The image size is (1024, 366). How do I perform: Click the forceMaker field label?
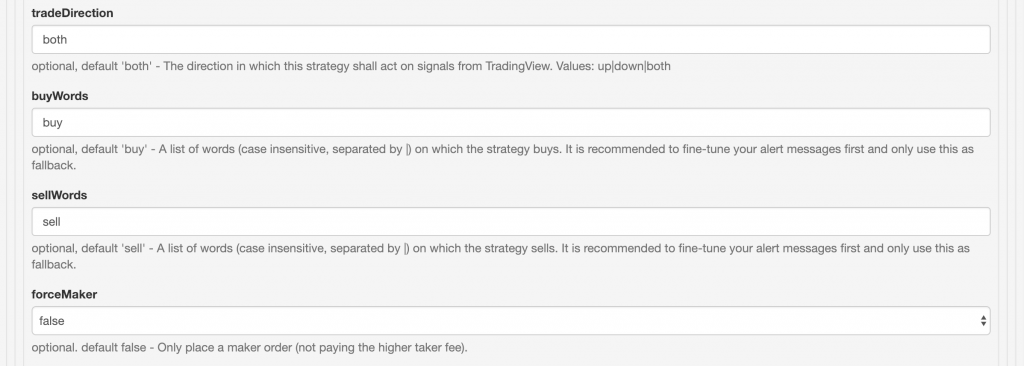coord(64,295)
